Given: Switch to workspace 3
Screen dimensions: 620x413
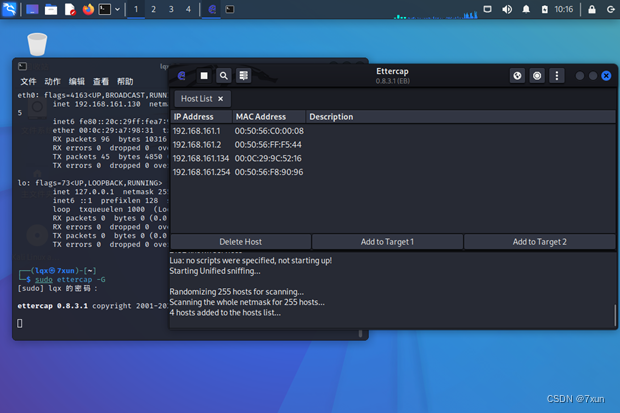Looking at the screenshot, I should pos(171,9).
